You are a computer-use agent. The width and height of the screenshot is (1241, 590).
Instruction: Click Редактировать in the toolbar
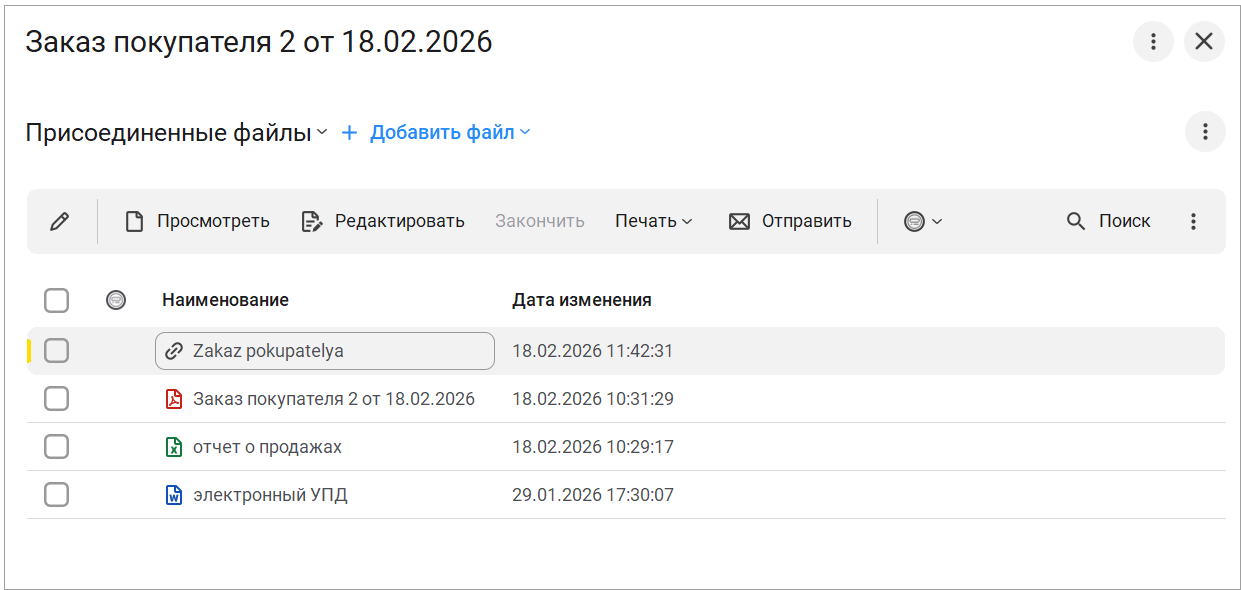coord(383,222)
